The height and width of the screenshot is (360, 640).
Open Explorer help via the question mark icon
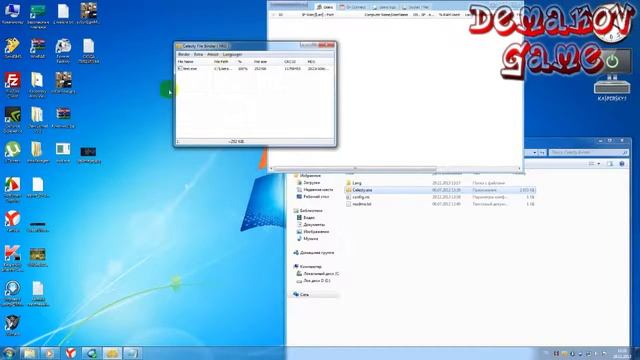pyautogui.click(x=622, y=164)
